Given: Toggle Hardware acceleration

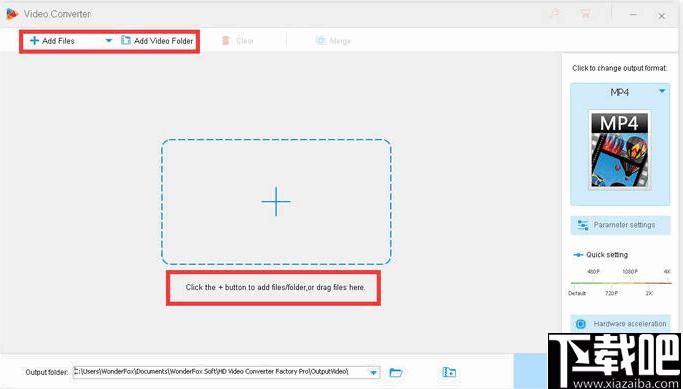Looking at the screenshot, I should [x=620, y=324].
